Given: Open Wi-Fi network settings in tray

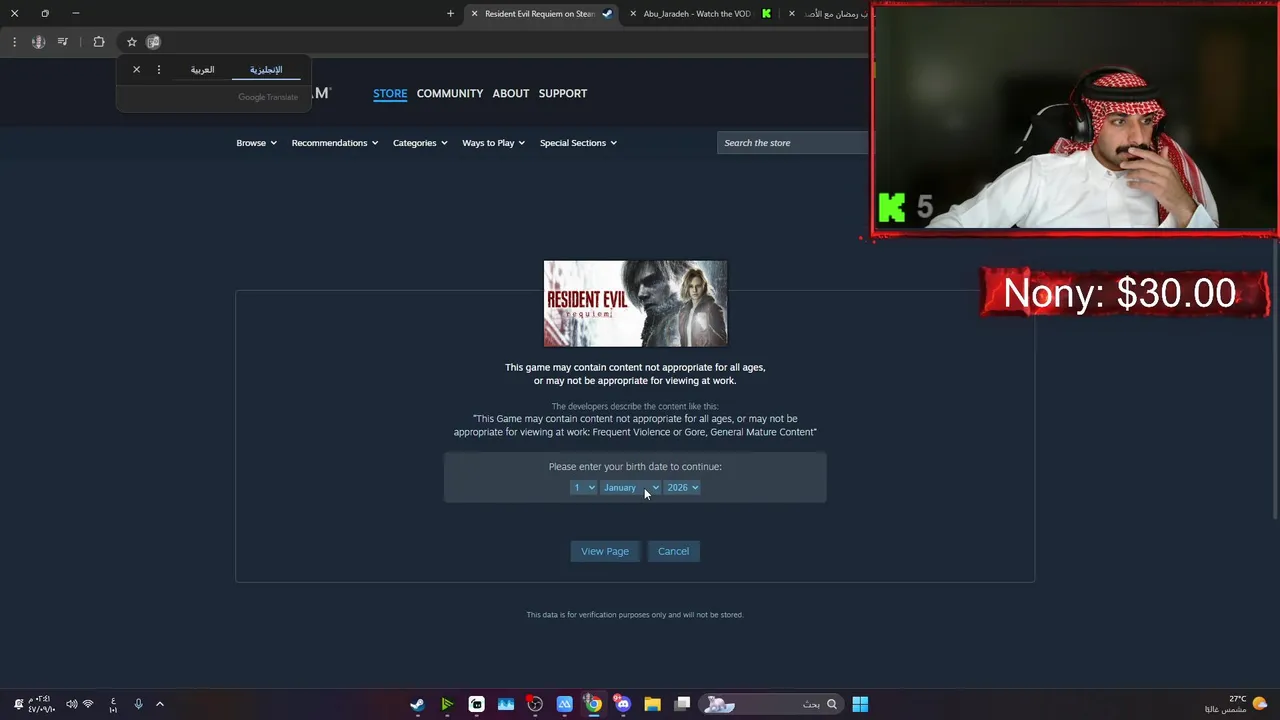Looking at the screenshot, I should pos(88,704).
